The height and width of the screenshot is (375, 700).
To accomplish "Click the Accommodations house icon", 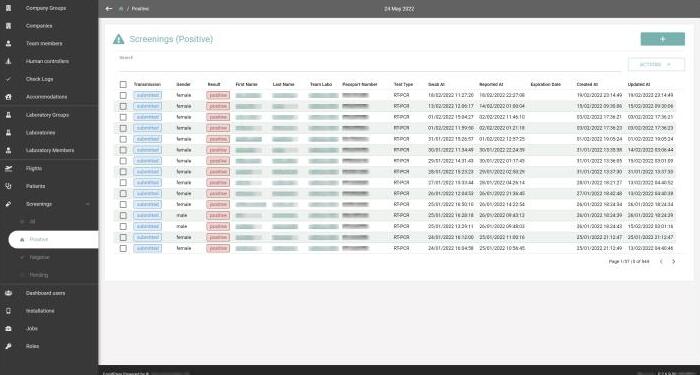I will pos(8,97).
